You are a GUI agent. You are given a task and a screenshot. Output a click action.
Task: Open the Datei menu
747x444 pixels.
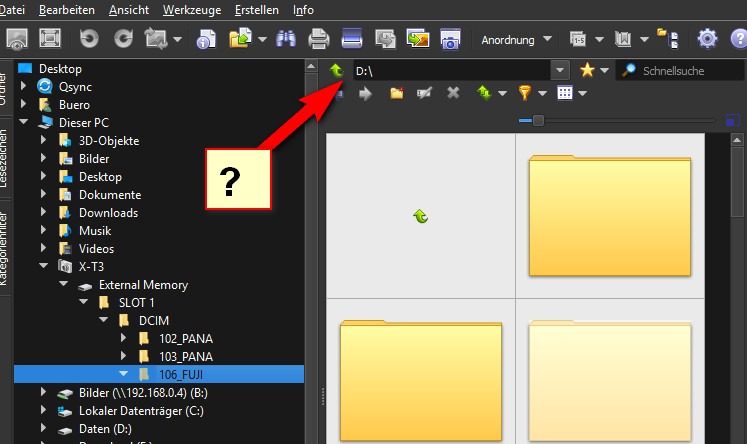pos(11,10)
